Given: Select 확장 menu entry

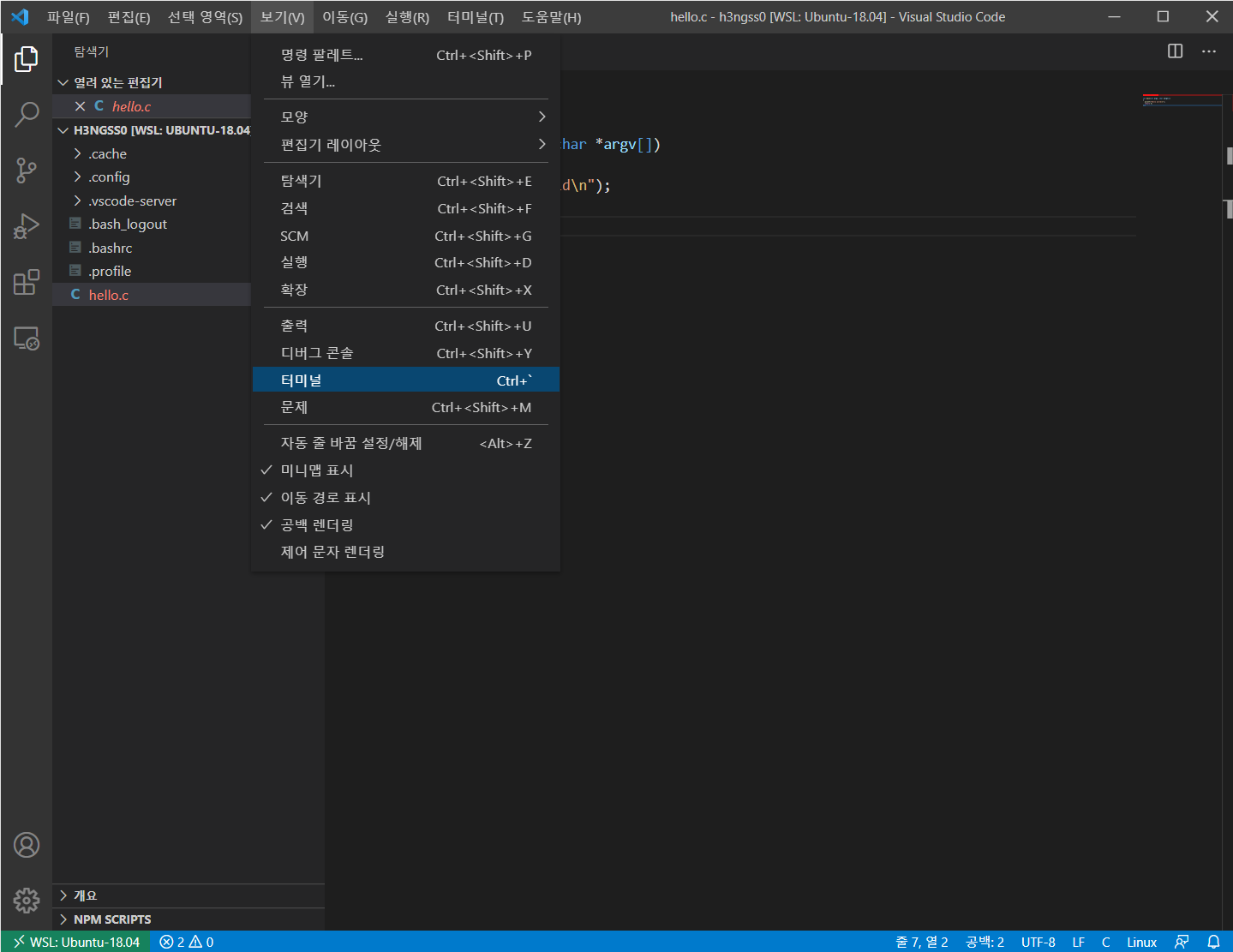Looking at the screenshot, I should 406,290.
